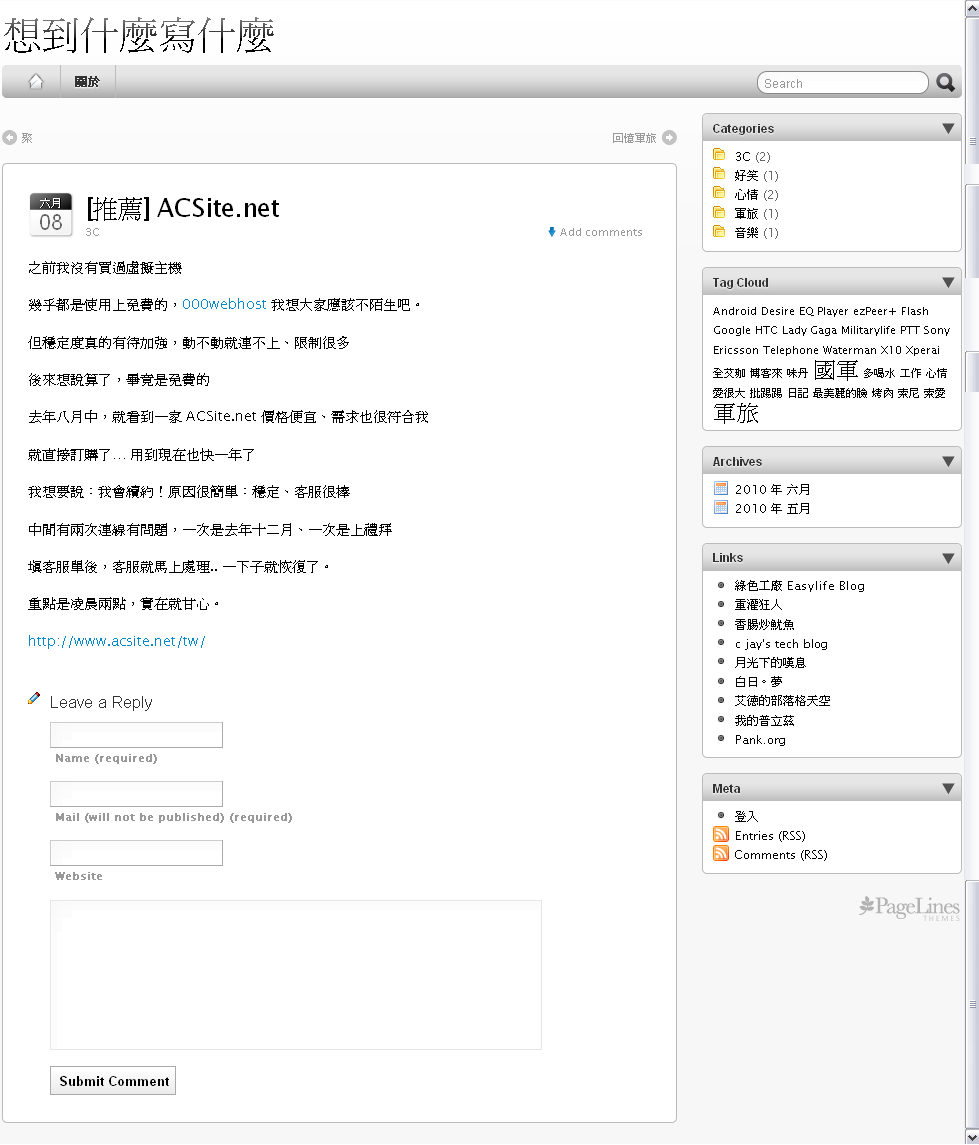Image resolution: width=979 pixels, height=1145 pixels.
Task: Open the Waterman tag
Action: (x=849, y=350)
